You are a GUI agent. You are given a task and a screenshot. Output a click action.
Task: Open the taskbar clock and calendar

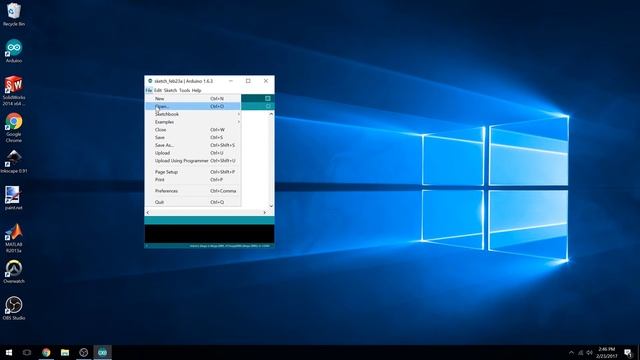(606, 353)
